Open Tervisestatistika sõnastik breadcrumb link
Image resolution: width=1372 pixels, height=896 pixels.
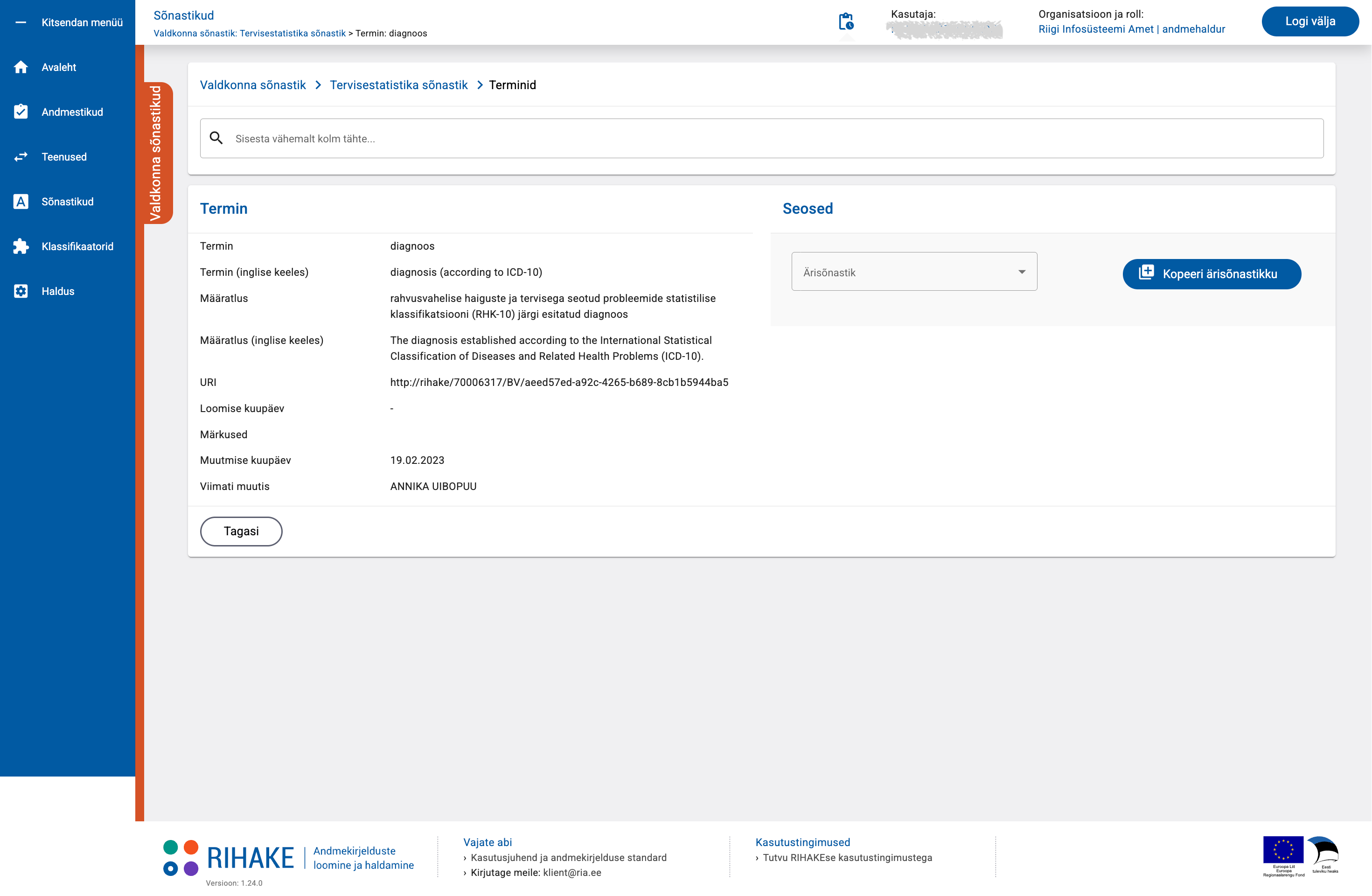pos(398,85)
